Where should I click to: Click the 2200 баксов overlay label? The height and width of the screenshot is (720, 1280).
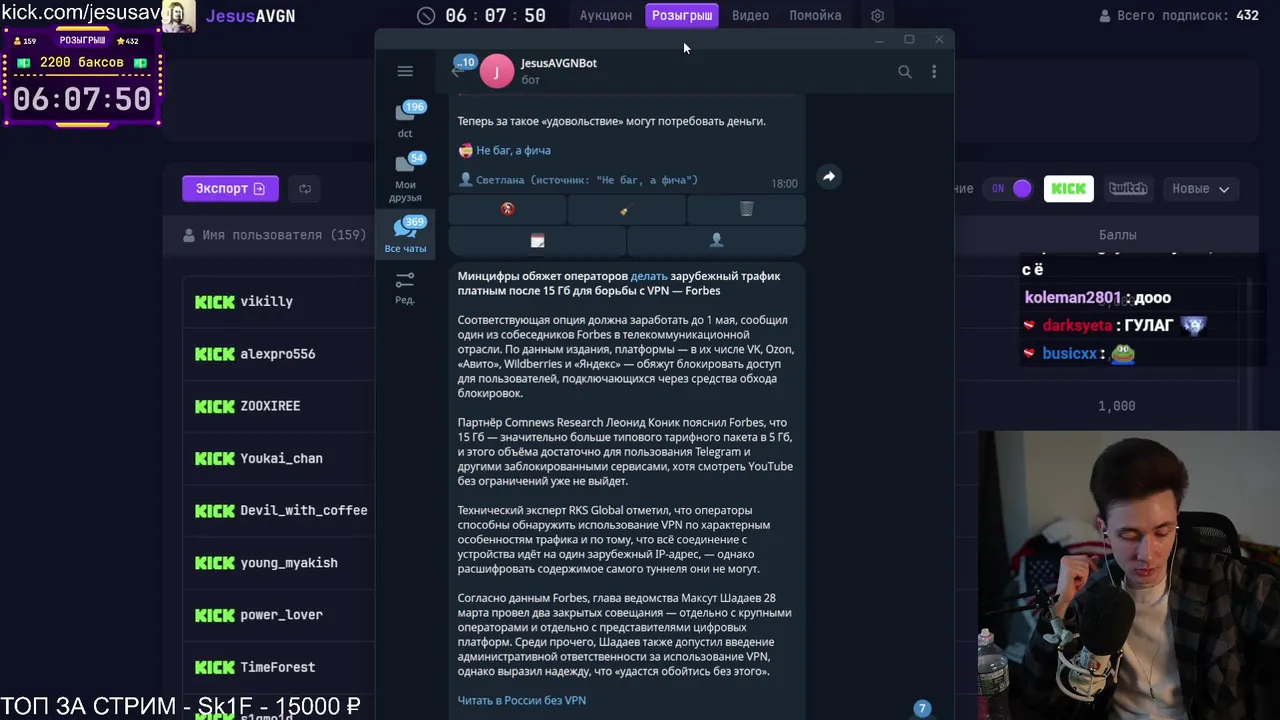pyautogui.click(x=82, y=63)
